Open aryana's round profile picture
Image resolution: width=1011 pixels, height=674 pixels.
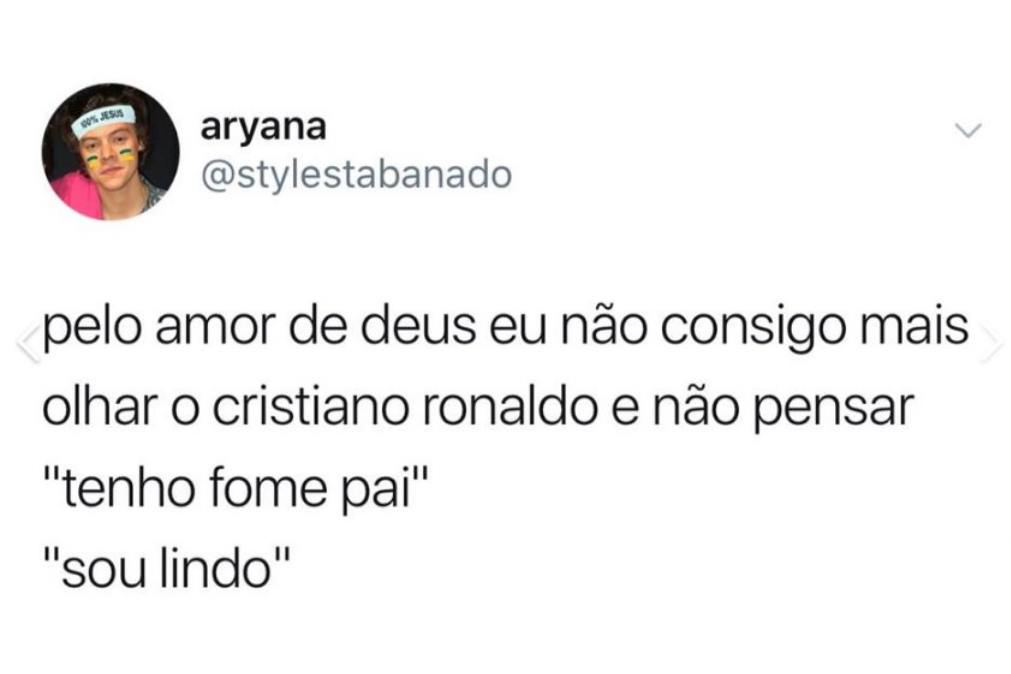tap(111, 152)
